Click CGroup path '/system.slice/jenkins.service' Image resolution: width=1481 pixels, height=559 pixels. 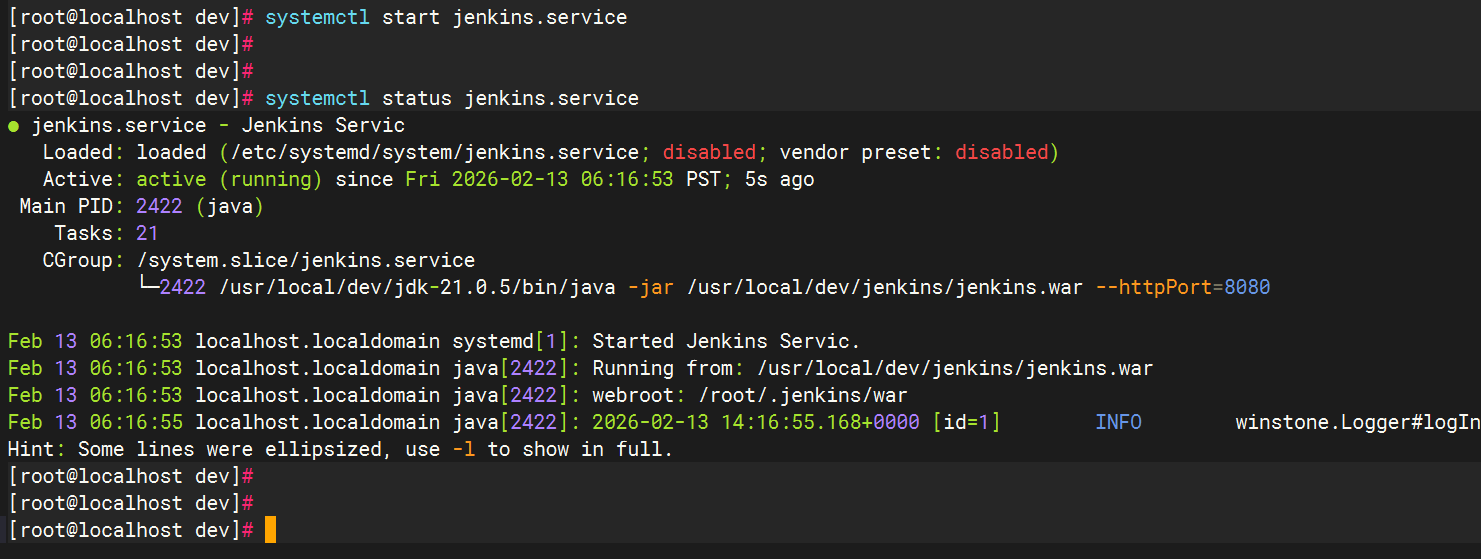305,260
